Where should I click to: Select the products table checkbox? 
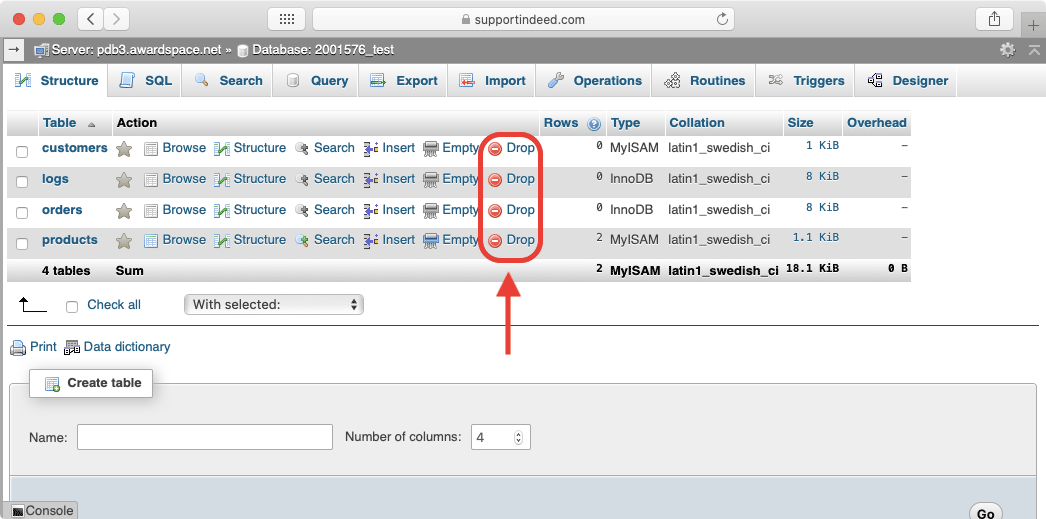pyautogui.click(x=22, y=243)
